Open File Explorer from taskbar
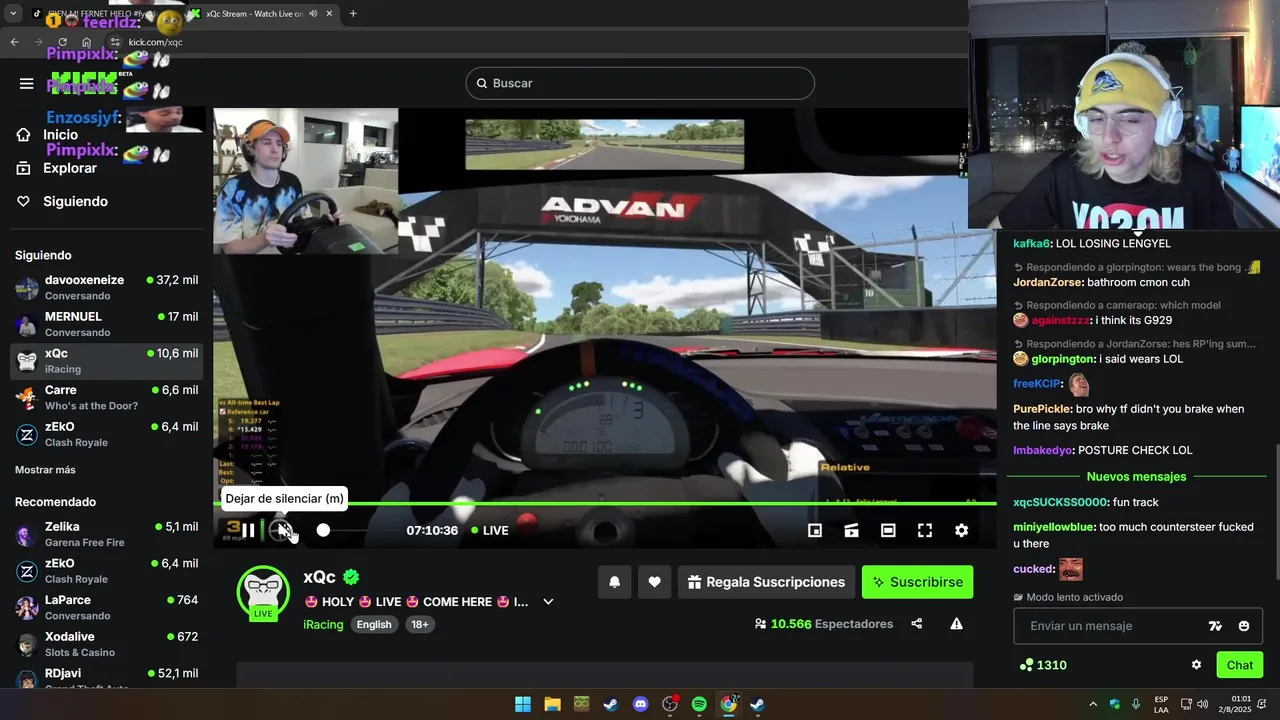The height and width of the screenshot is (720, 1280). pos(552,704)
